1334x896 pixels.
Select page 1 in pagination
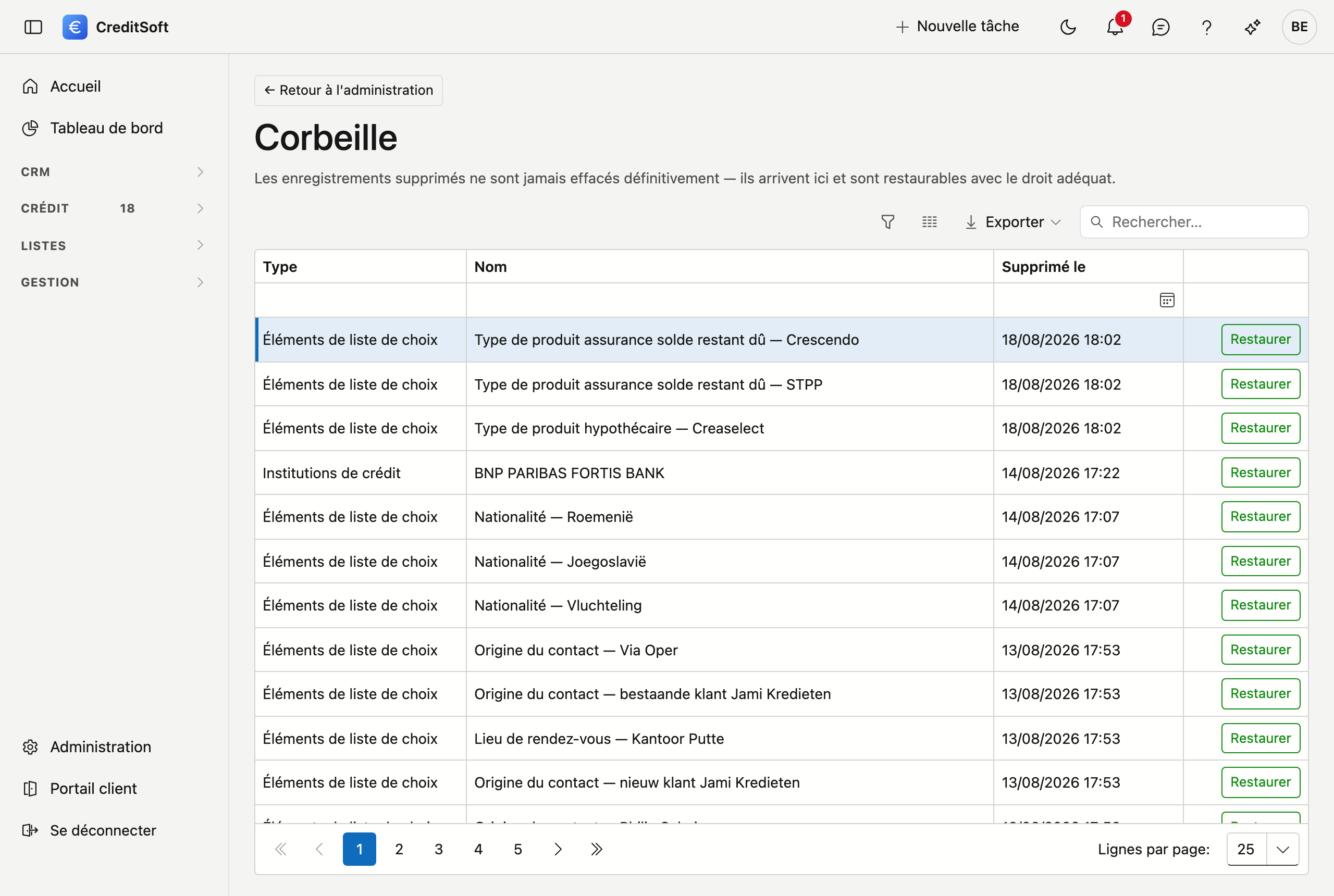(360, 850)
